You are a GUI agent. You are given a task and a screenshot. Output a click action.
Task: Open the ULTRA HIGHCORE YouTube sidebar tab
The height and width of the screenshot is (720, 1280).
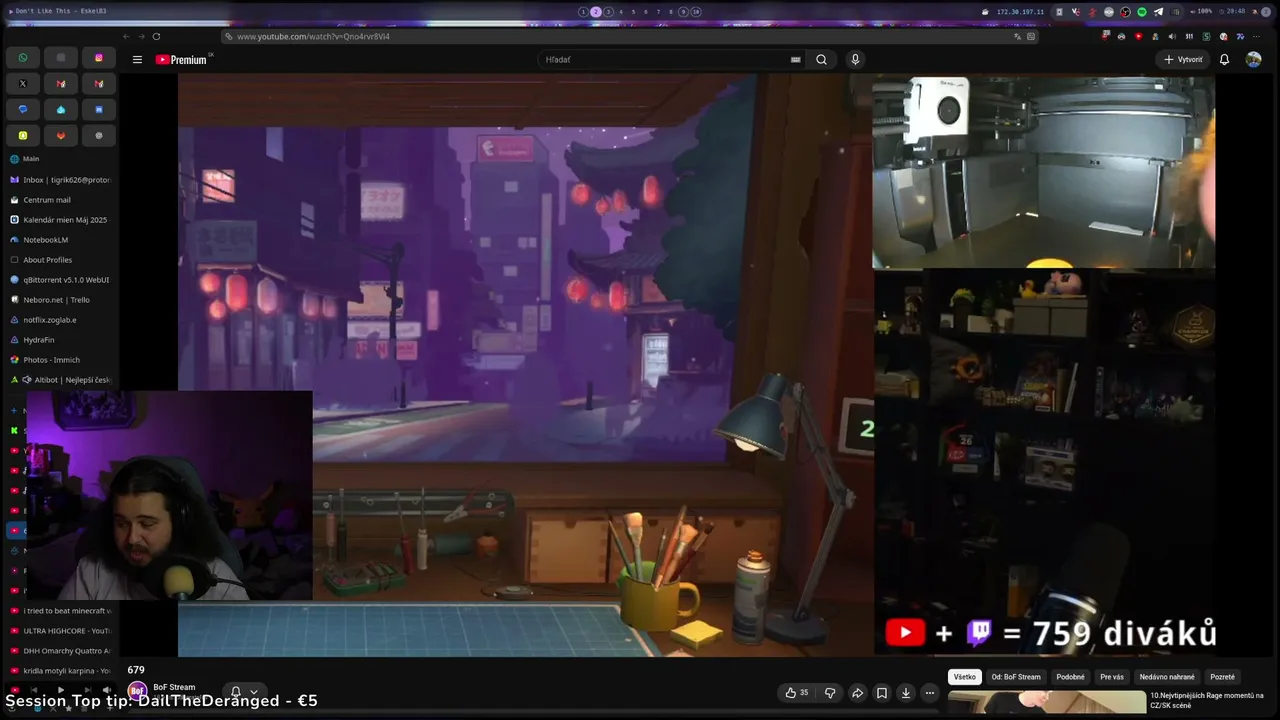click(61, 631)
